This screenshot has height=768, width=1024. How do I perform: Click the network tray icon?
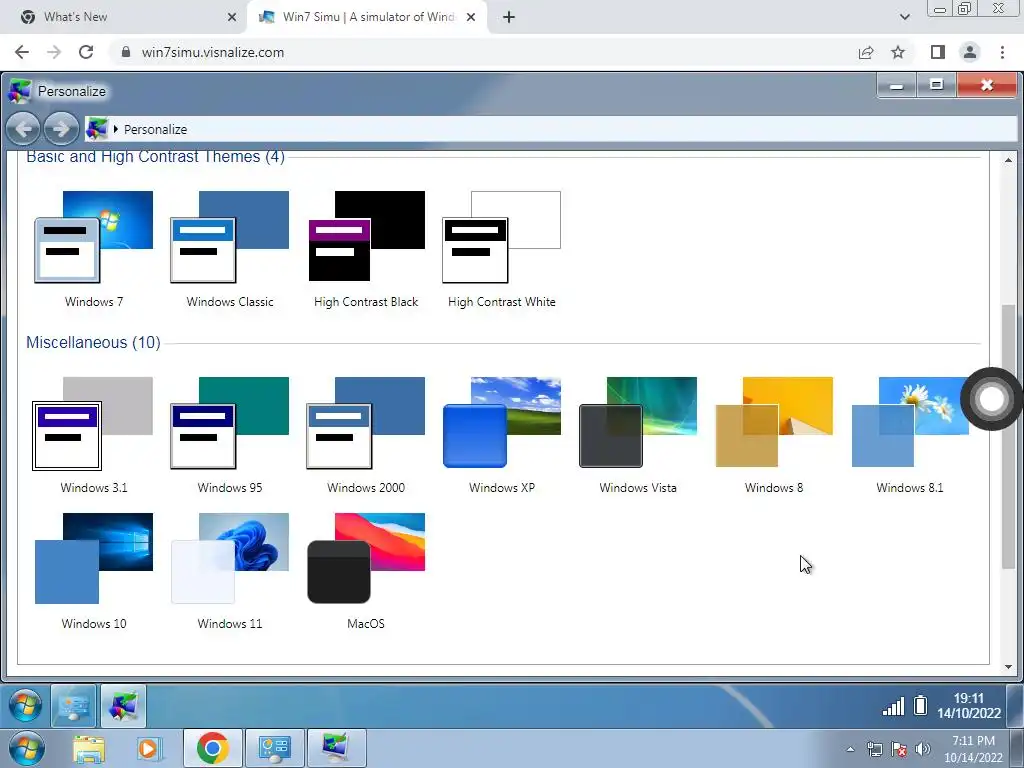tap(874, 749)
